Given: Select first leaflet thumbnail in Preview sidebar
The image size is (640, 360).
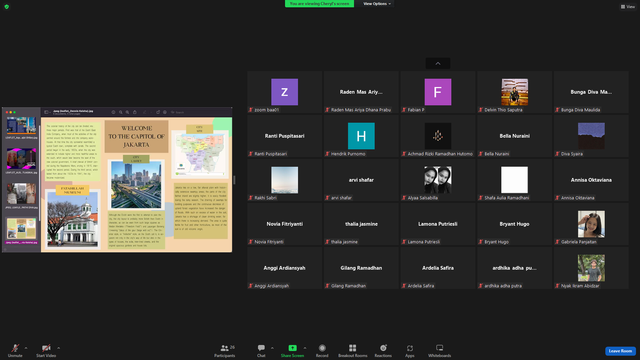Looking at the screenshot, I should pyautogui.click(x=21, y=125).
